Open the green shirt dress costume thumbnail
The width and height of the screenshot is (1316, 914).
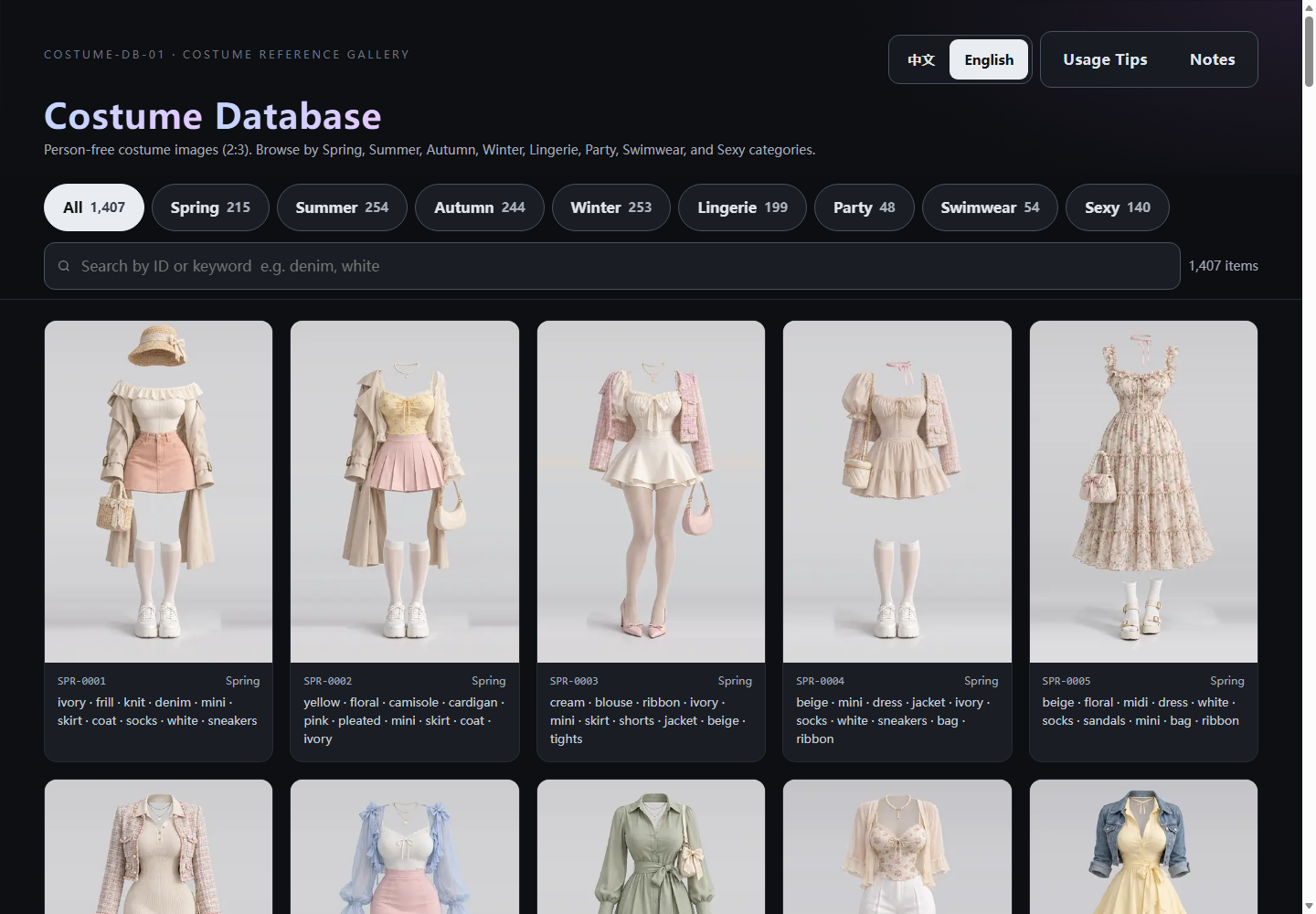[651, 846]
